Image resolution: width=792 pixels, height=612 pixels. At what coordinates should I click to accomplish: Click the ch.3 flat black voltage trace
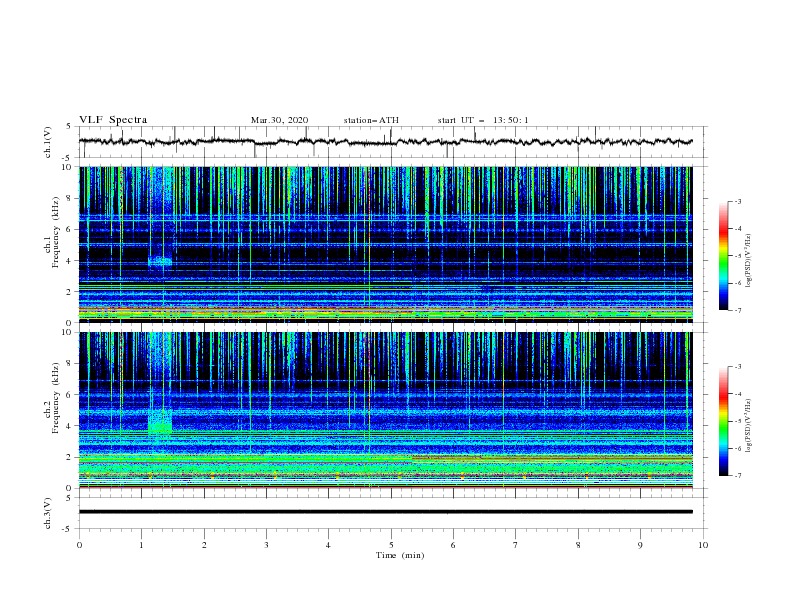[x=385, y=512]
